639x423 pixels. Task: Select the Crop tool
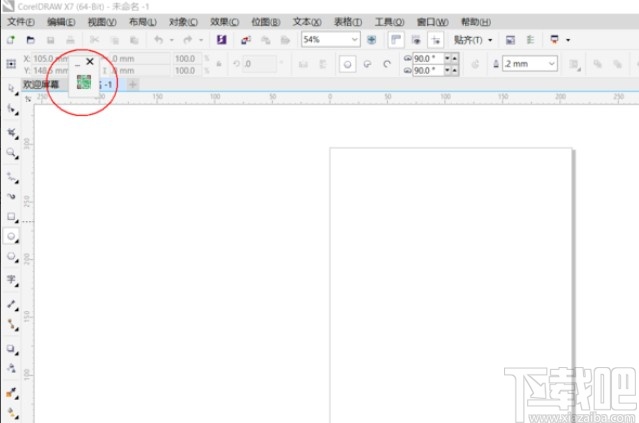pyautogui.click(x=11, y=133)
